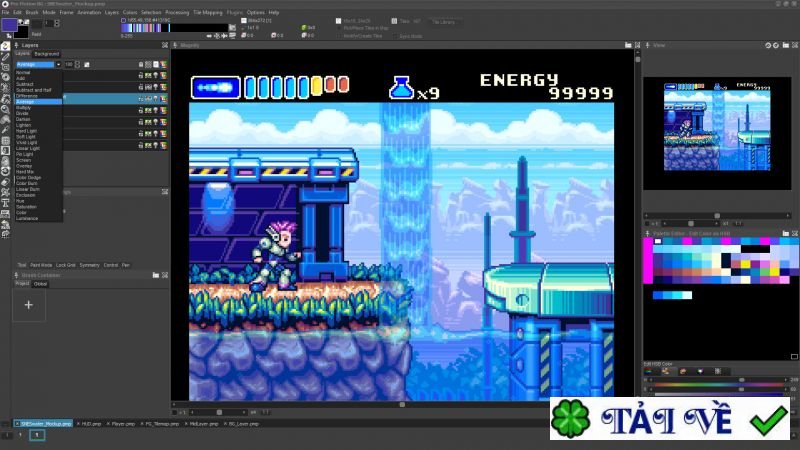This screenshot has width=800, height=450.
Task: Select the text tool (T) in toolbox
Action: click(6, 203)
